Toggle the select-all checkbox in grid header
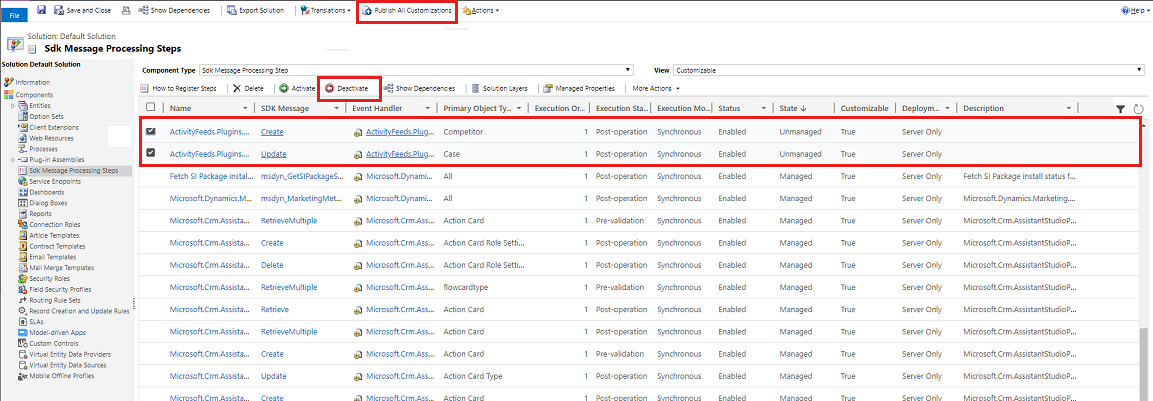The image size is (1153, 401). (151, 108)
